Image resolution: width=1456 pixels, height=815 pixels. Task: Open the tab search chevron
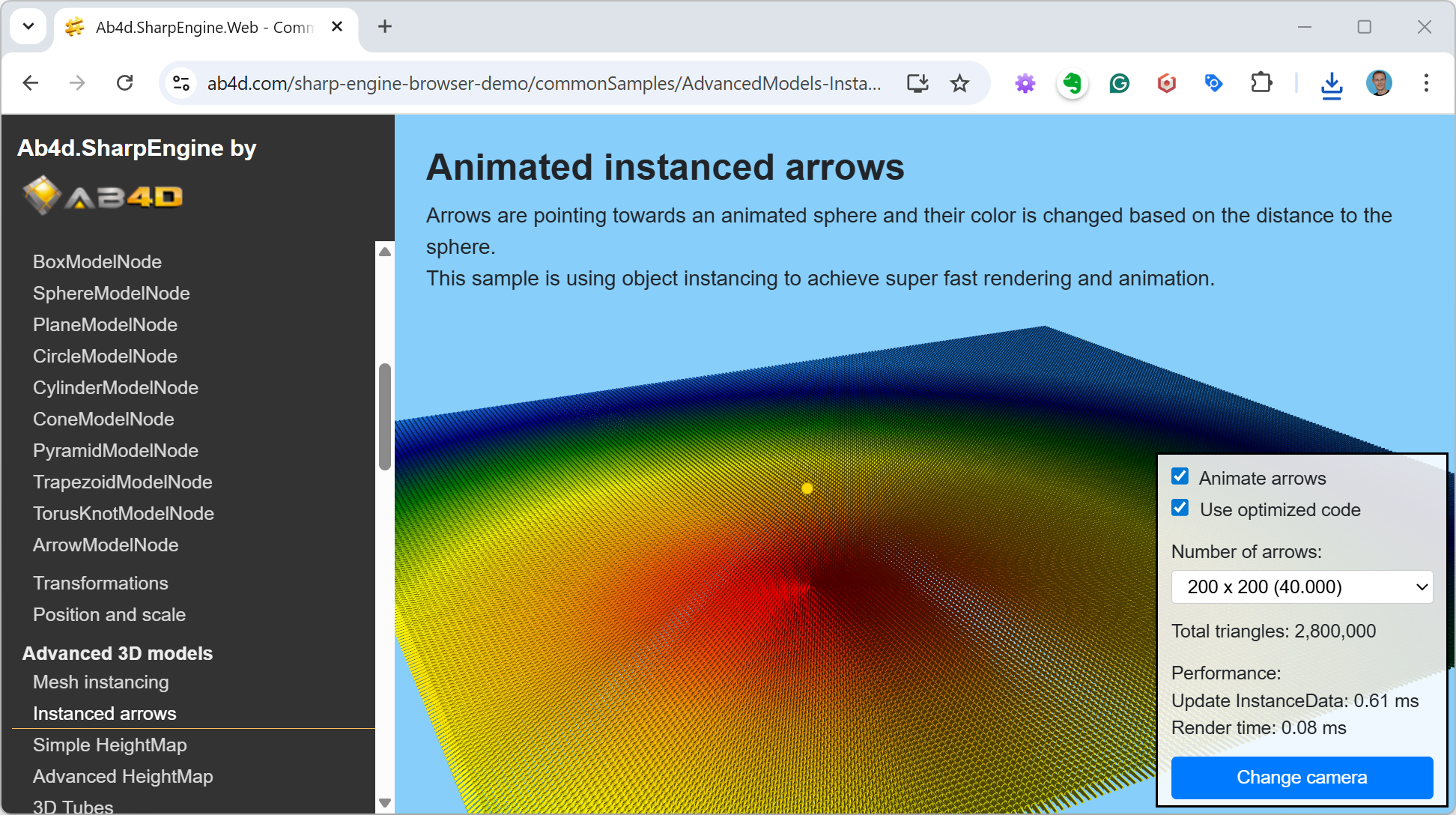pyautogui.click(x=28, y=27)
